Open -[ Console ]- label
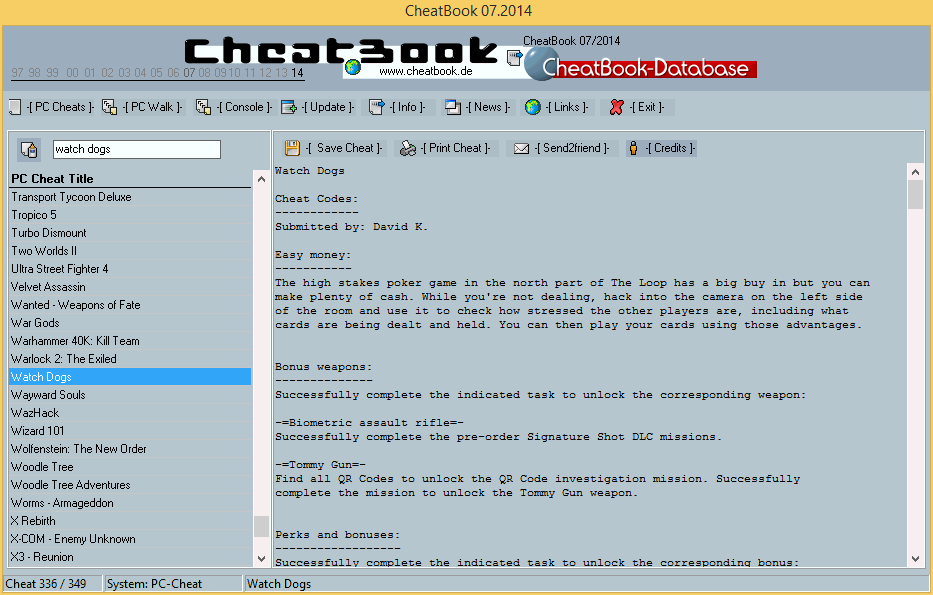 (244, 107)
